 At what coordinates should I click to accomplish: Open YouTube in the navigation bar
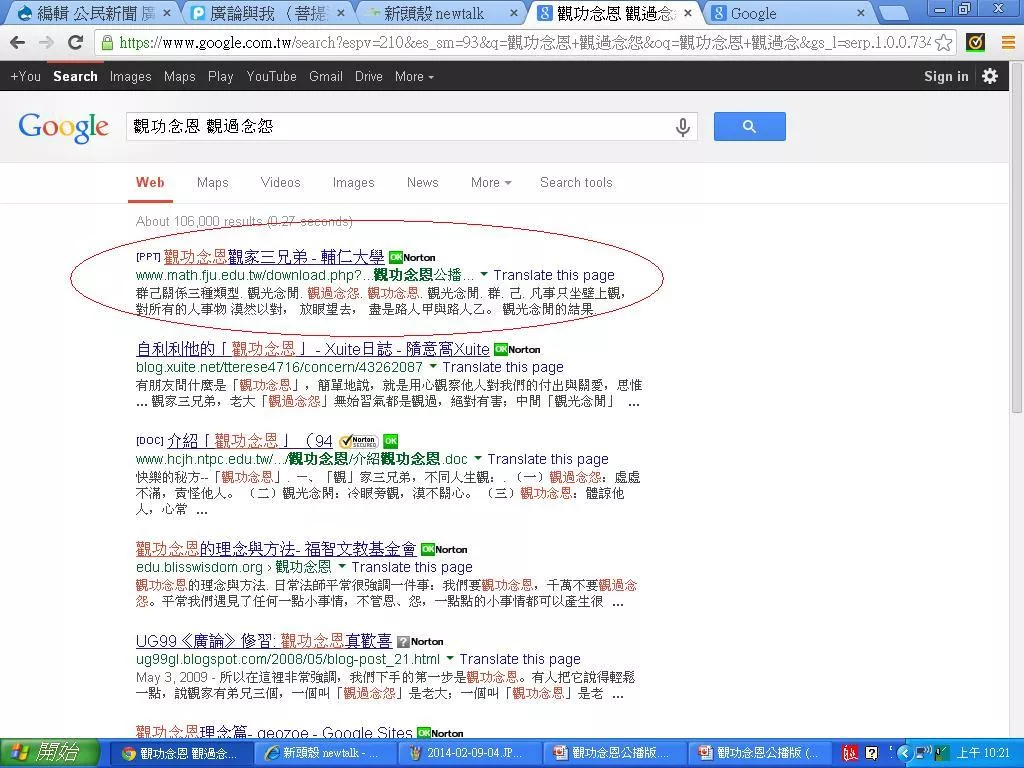(272, 76)
